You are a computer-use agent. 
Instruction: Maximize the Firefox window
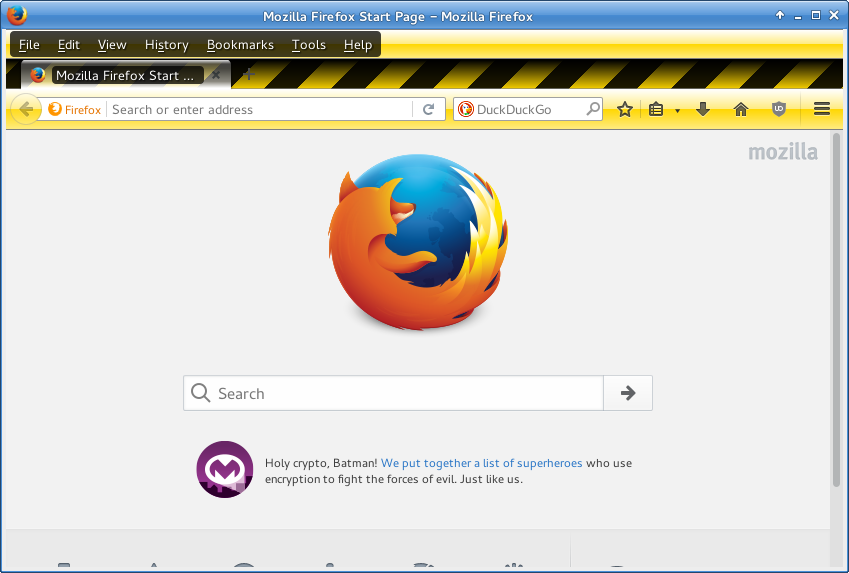[815, 15]
